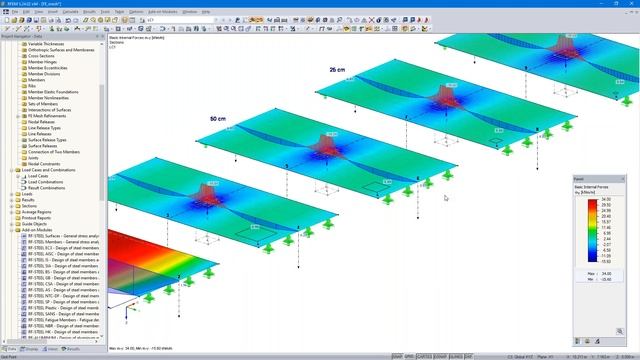Switch to the Display navigator tab
Image resolution: width=640 pixels, height=360 pixels.
[29, 349]
